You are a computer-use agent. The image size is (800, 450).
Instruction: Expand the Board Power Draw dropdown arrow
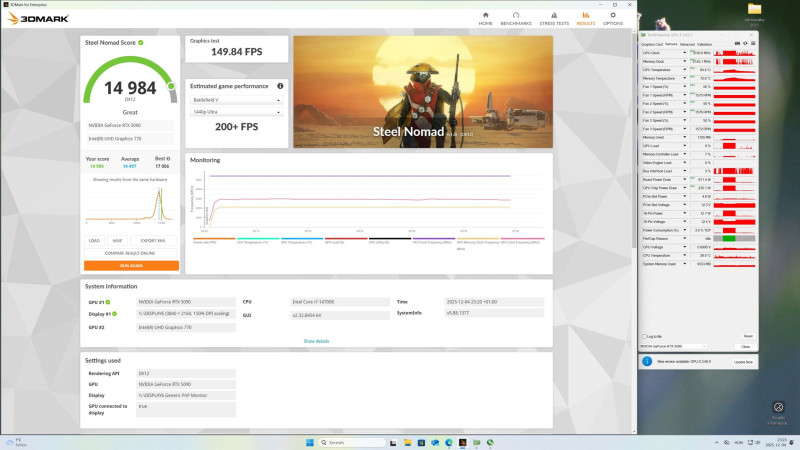pyautogui.click(x=685, y=180)
